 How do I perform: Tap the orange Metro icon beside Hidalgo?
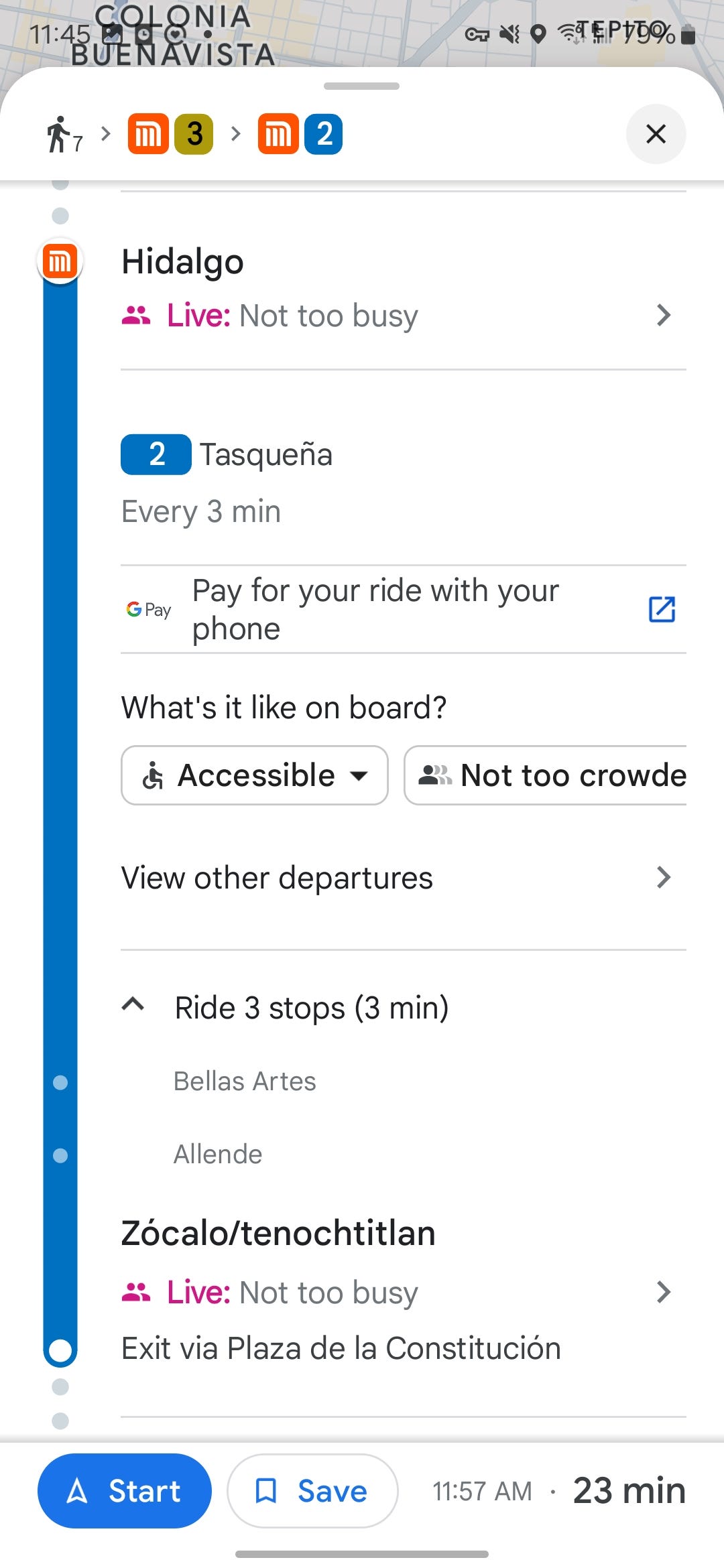(x=60, y=261)
